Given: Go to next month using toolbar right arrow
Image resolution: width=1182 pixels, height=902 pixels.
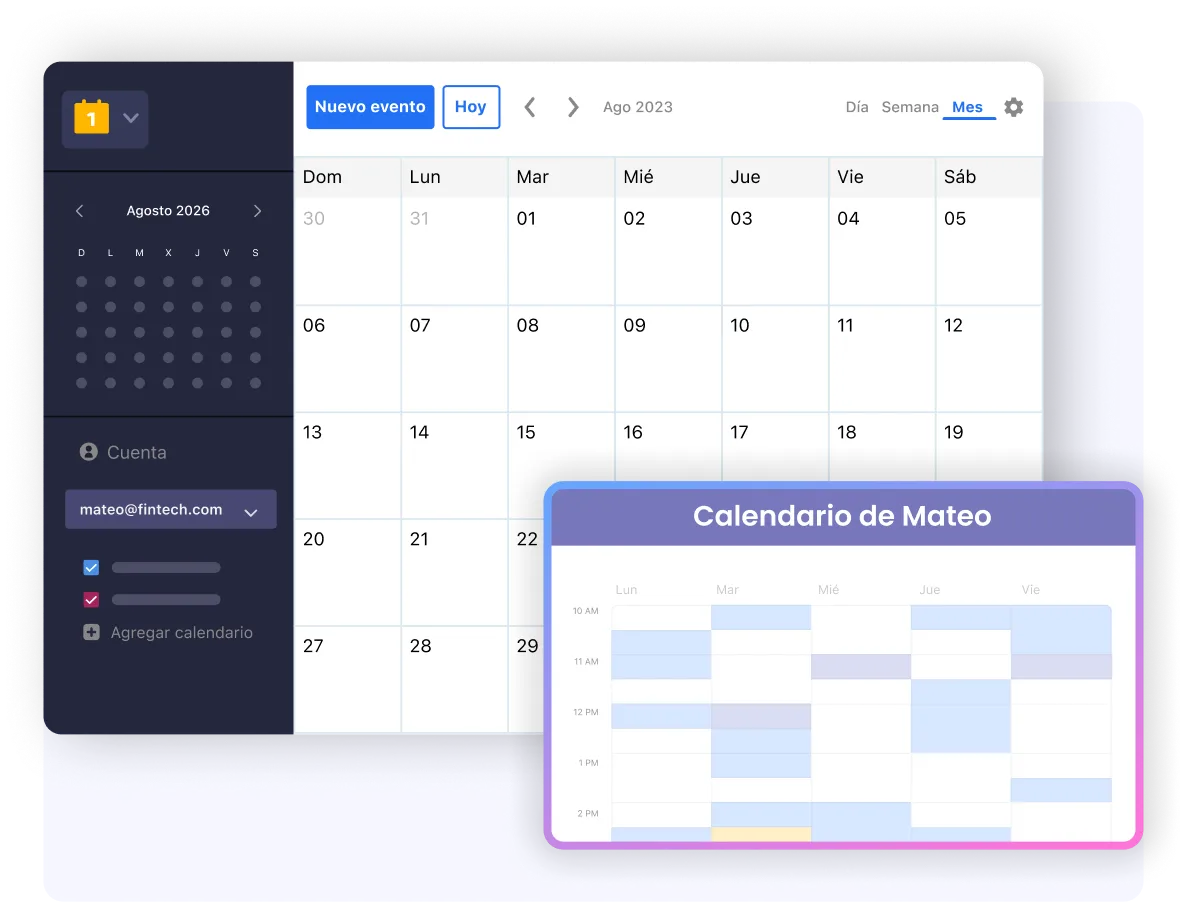Looking at the screenshot, I should [572, 107].
